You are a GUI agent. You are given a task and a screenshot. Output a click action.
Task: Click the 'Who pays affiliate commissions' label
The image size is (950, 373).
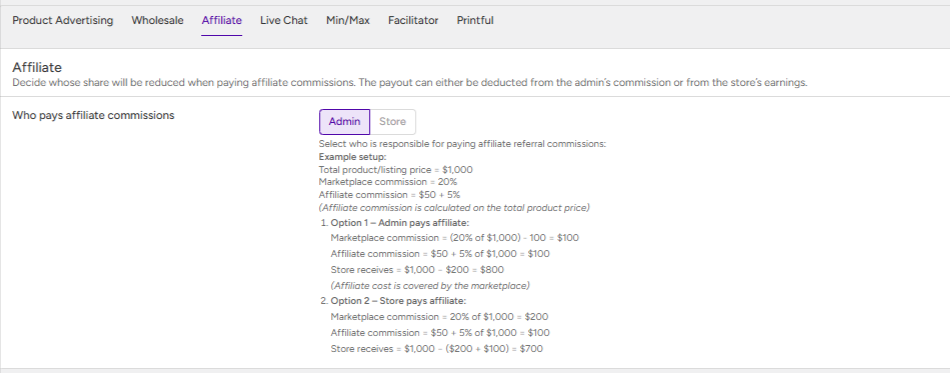pos(93,115)
